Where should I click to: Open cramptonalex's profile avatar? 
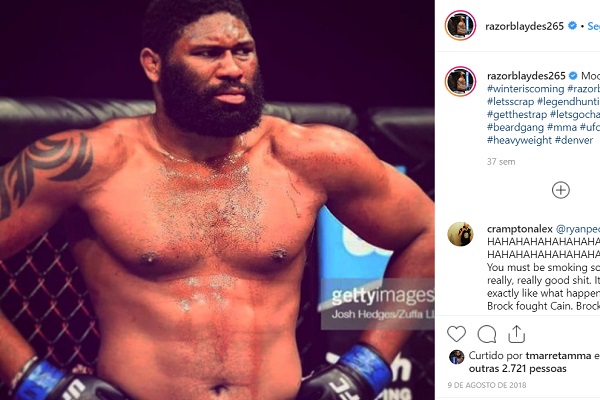[x=460, y=233]
